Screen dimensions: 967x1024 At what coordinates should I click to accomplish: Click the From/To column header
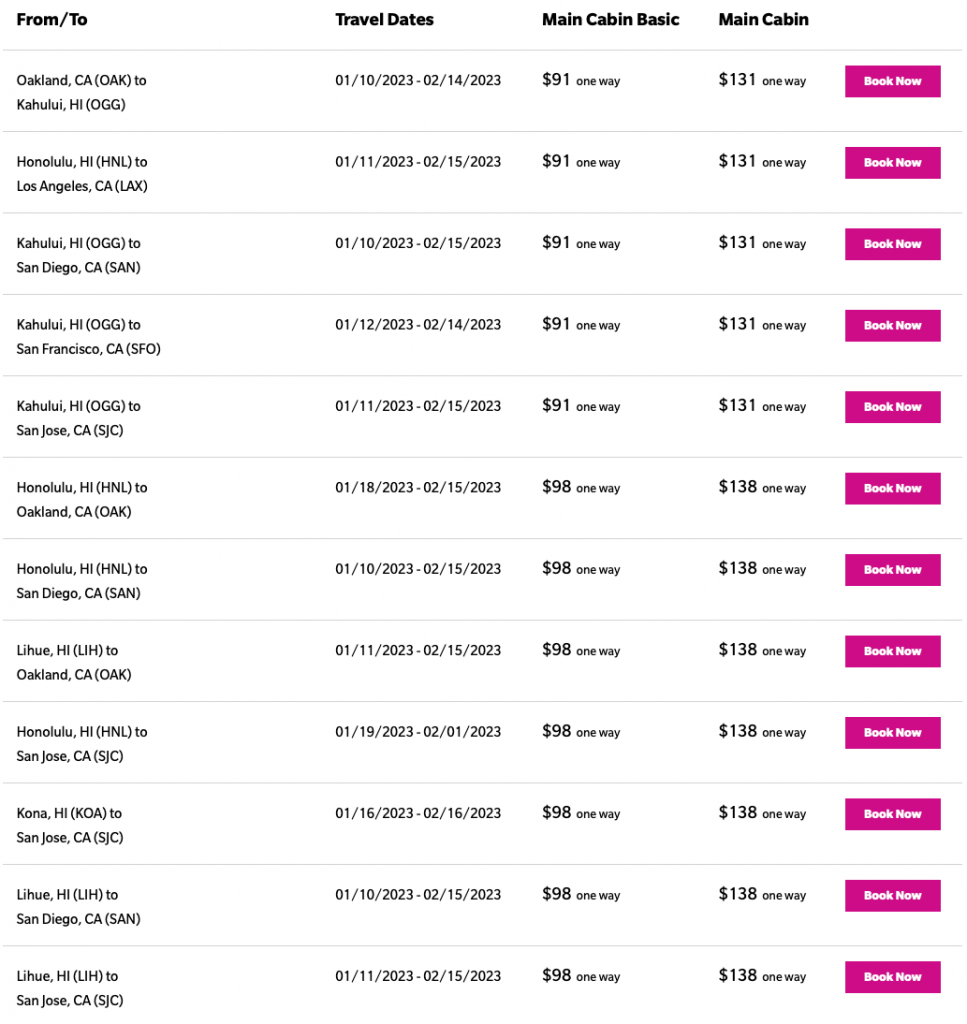coord(52,19)
